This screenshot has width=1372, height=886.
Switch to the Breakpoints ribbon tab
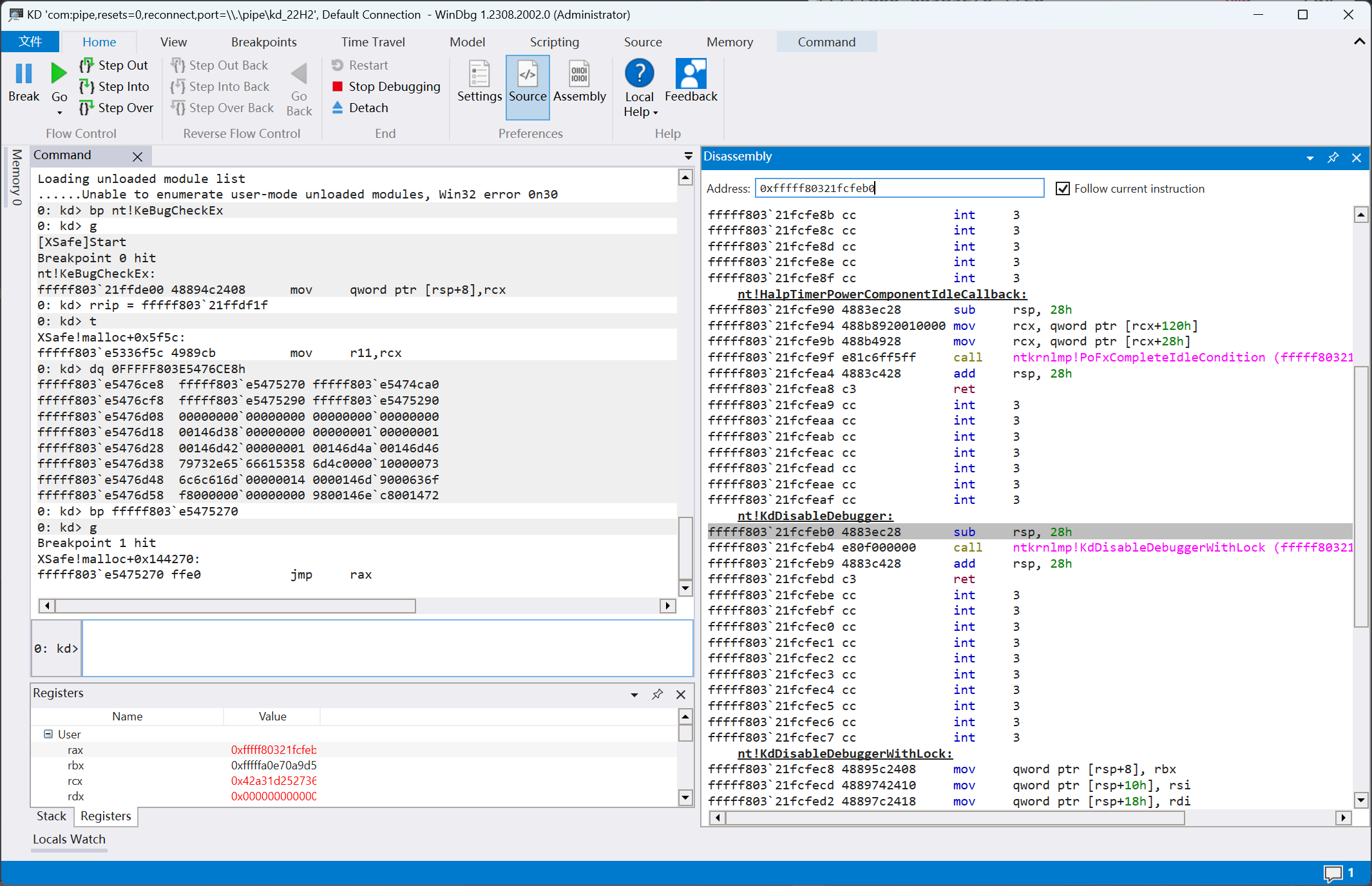(x=264, y=42)
